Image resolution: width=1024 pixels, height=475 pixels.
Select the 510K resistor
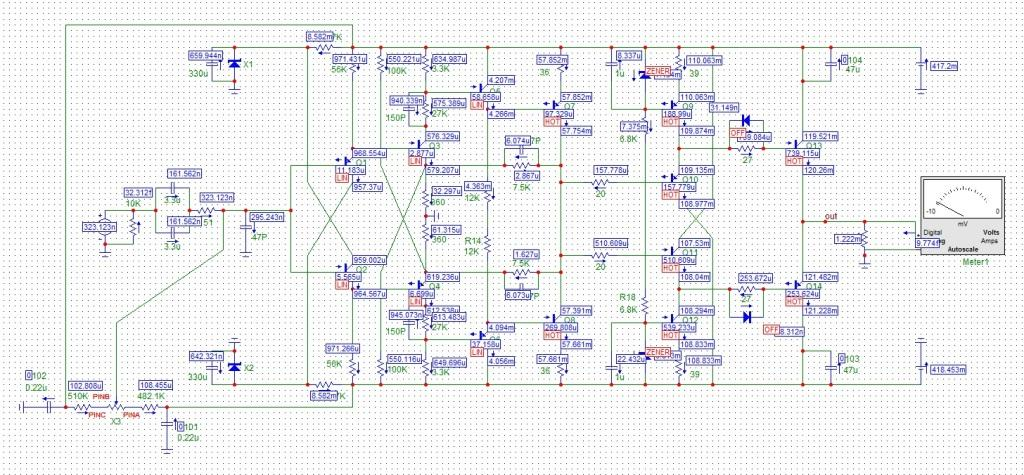coord(82,406)
